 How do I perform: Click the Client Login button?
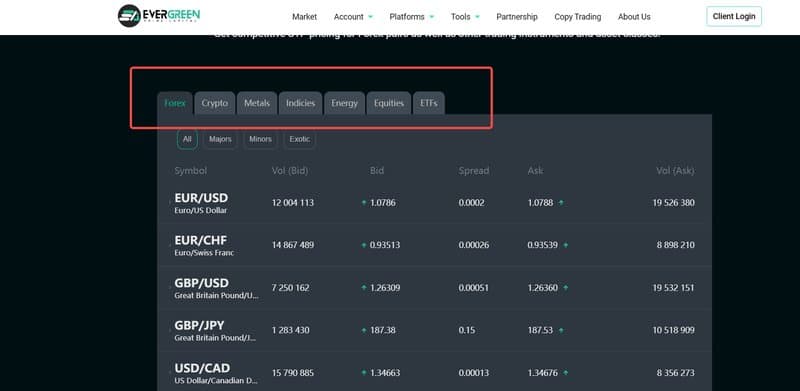pos(734,16)
